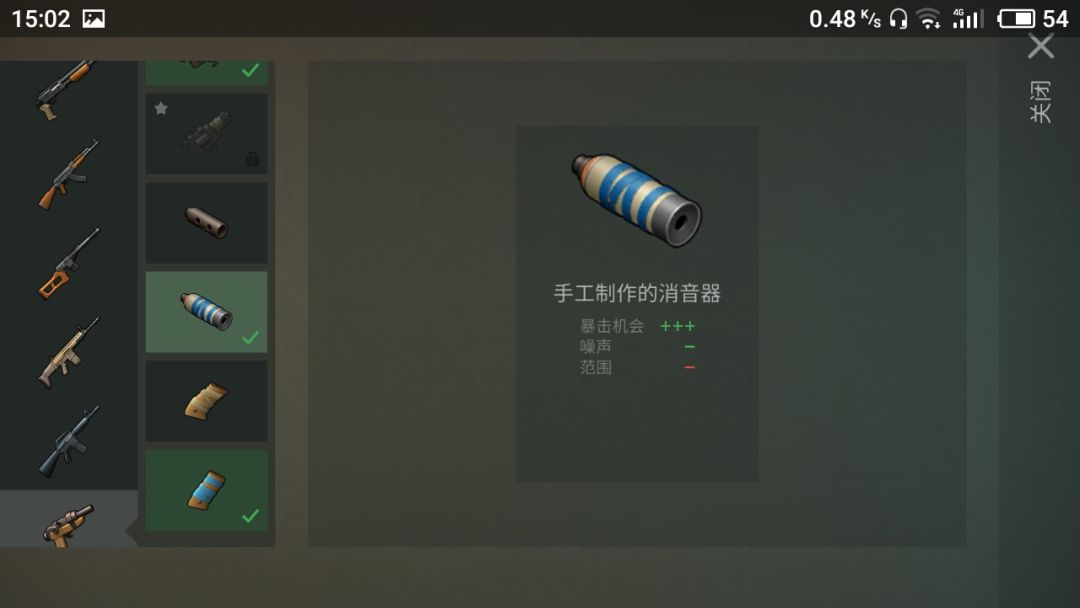Select the highlighted handmade pistol
Viewport: 1080px width, 608px height.
[69, 525]
